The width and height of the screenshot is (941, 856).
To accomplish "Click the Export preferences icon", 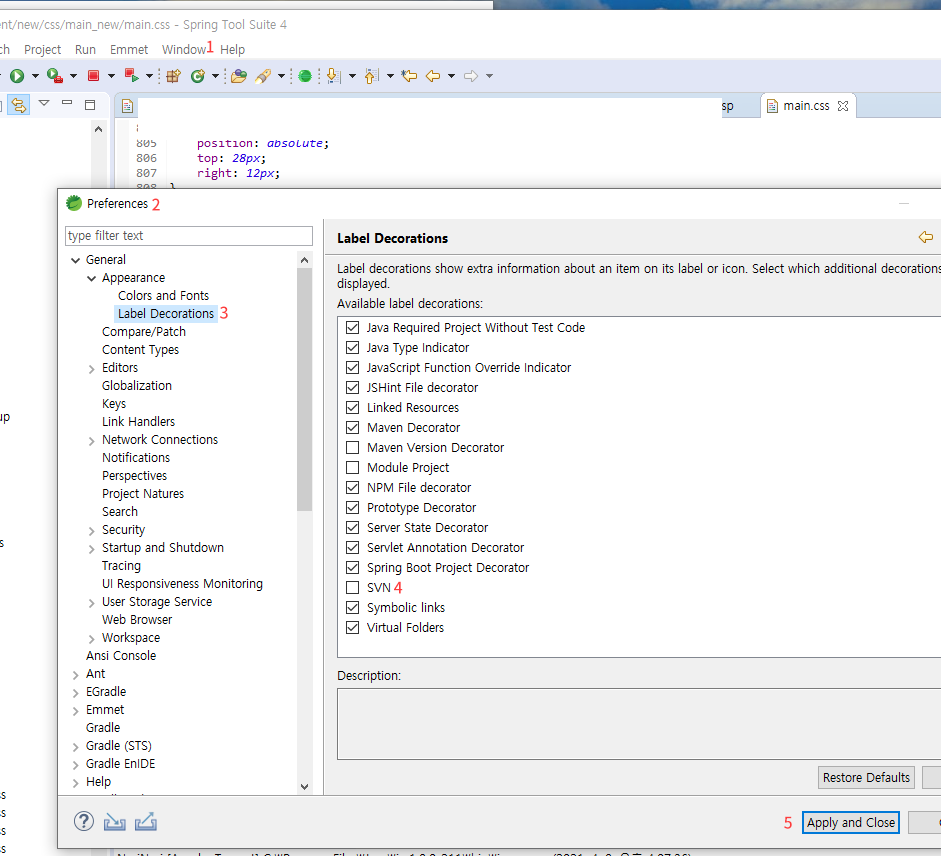I will pos(146,821).
